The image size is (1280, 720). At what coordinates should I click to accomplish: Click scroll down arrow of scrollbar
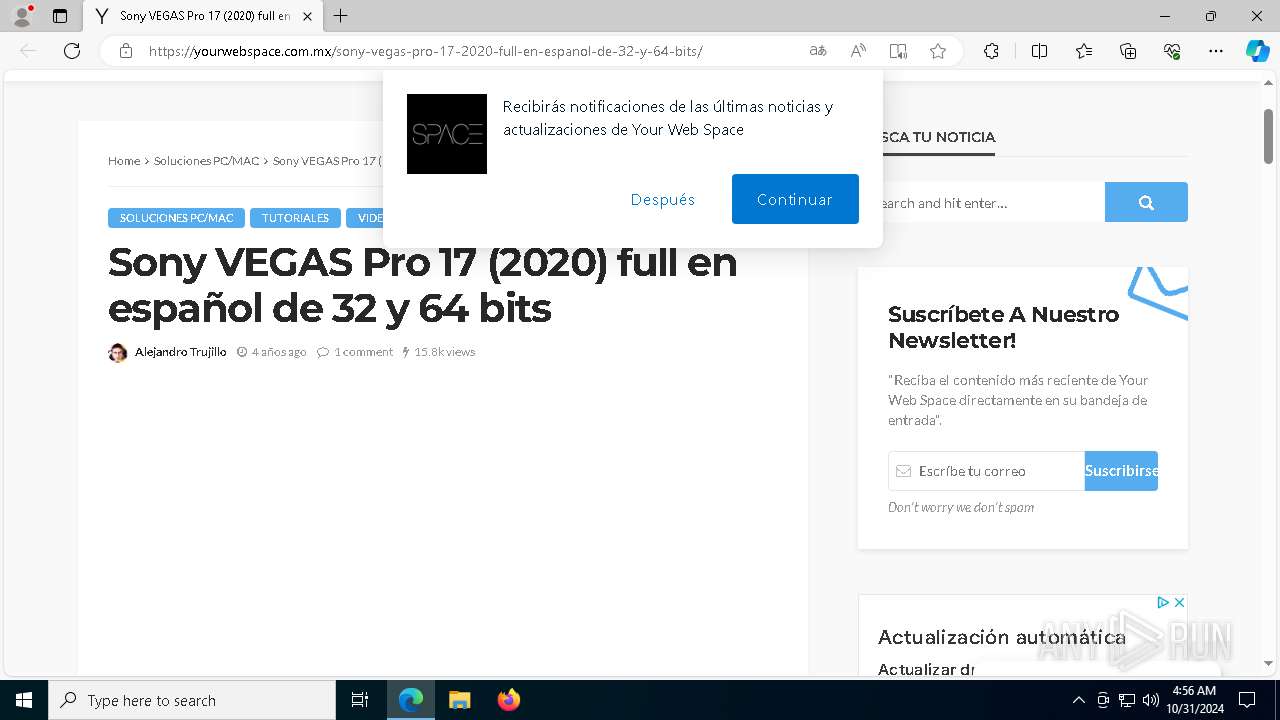coord(1268,663)
